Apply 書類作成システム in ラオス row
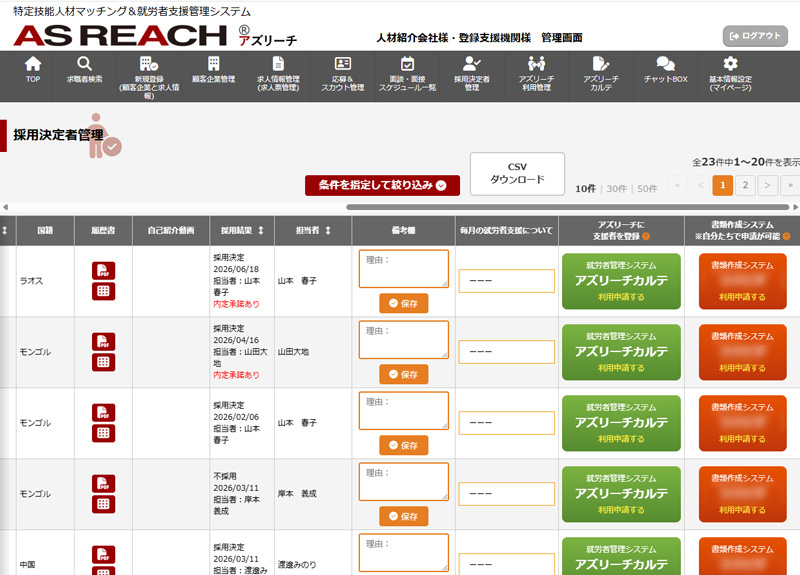Screen dimensions: 800x575 click(742, 281)
